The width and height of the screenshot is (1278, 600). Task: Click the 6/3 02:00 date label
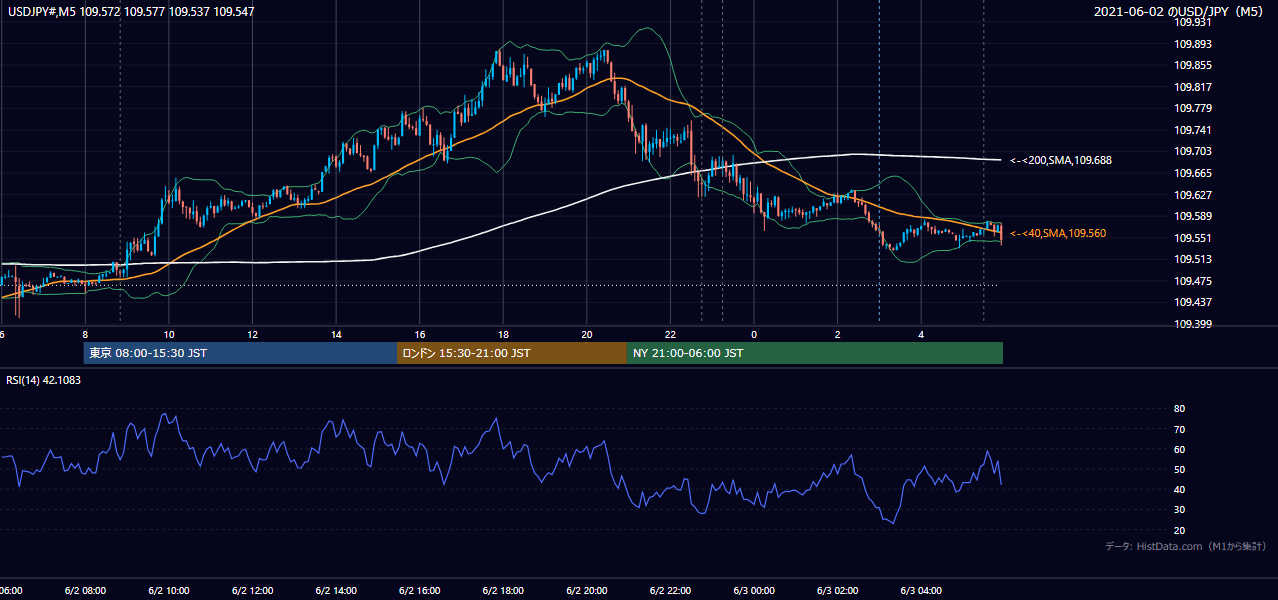838,590
